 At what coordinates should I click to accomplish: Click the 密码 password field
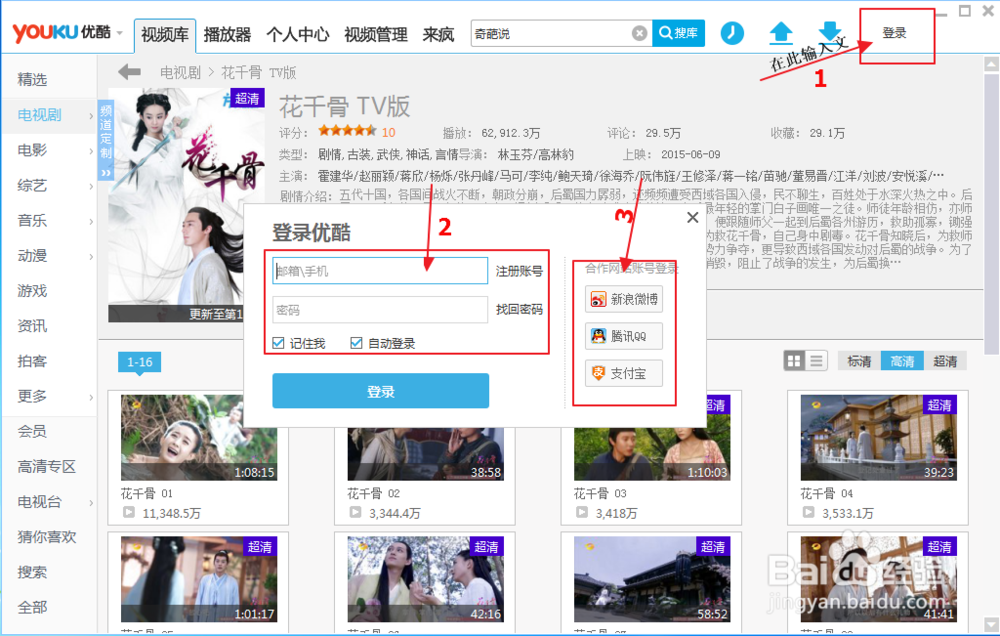point(380,310)
